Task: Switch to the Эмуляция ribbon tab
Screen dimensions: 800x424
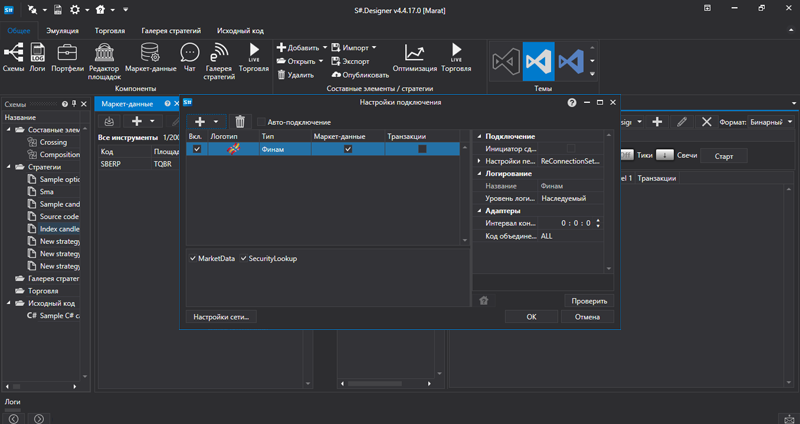Action: pos(62,31)
